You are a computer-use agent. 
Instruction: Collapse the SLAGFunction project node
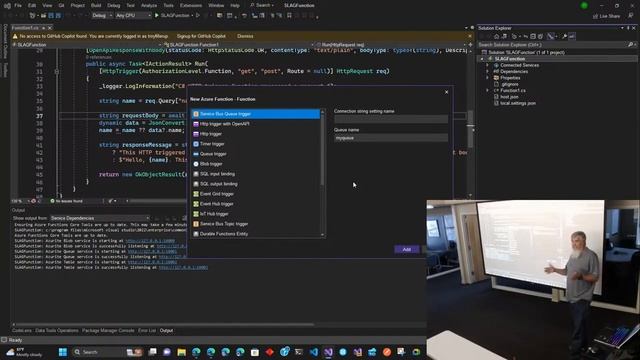(482, 59)
